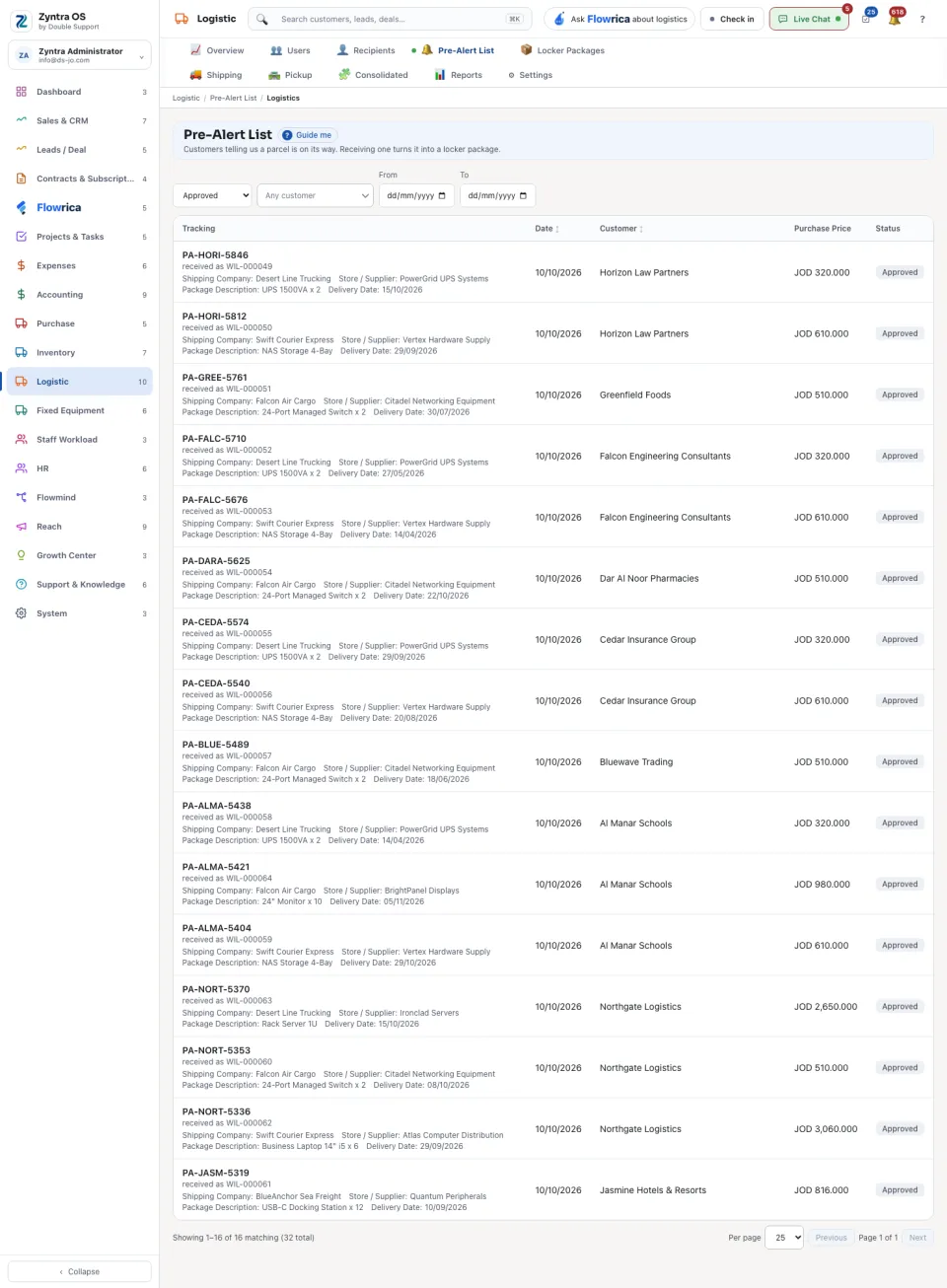
Task: Open Growth Center lightbulb icon
Action: point(21,555)
